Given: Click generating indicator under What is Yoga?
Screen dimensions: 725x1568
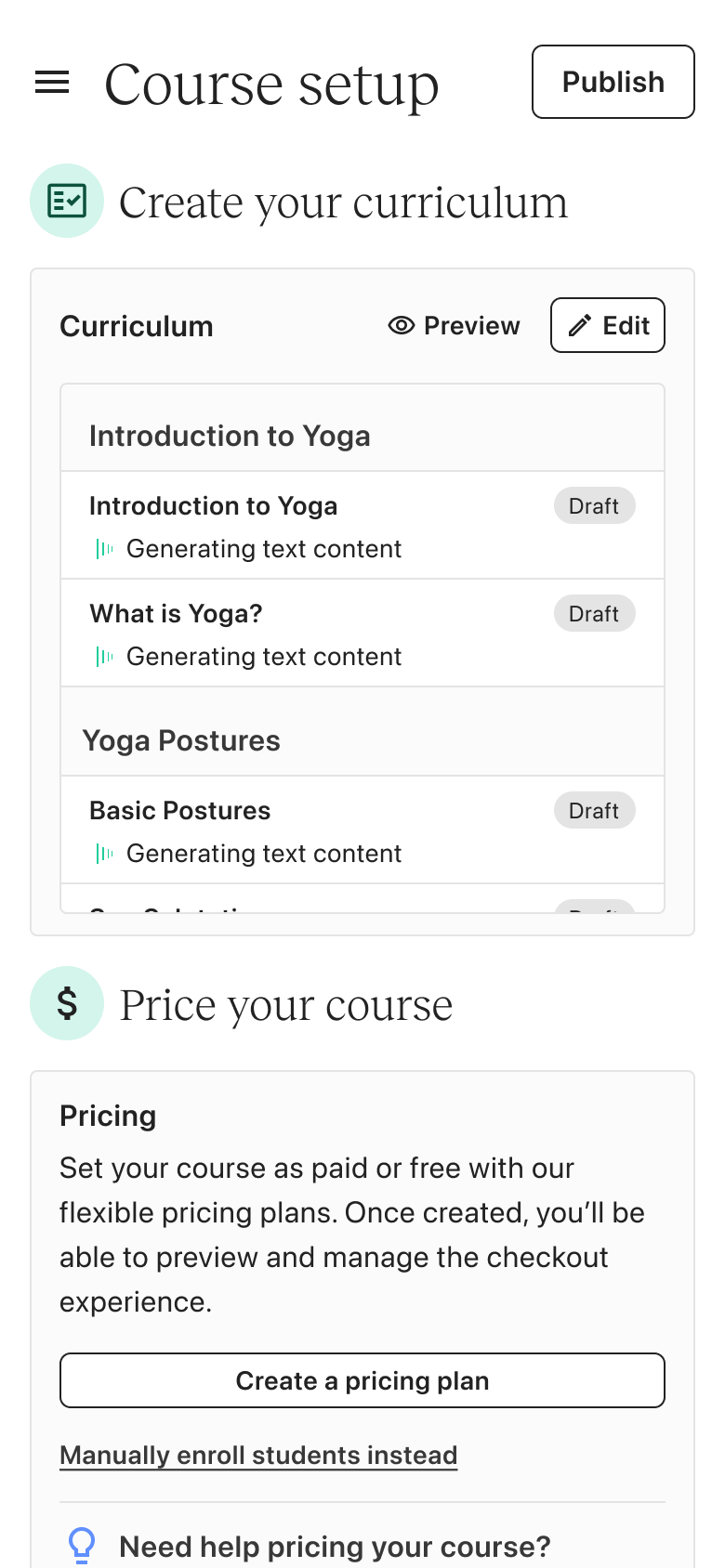Looking at the screenshot, I should click(x=105, y=657).
